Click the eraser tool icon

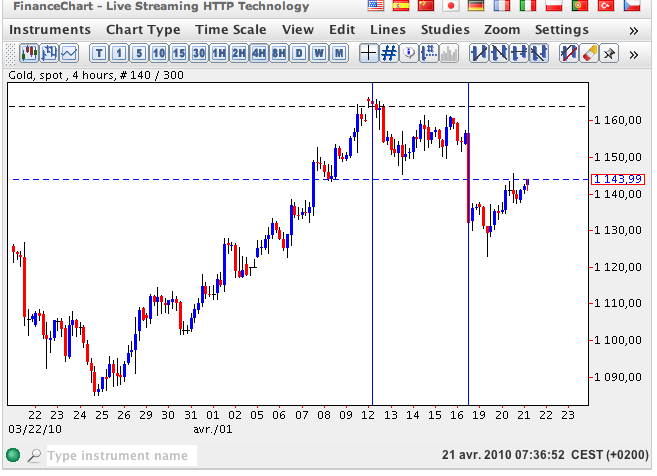point(588,52)
